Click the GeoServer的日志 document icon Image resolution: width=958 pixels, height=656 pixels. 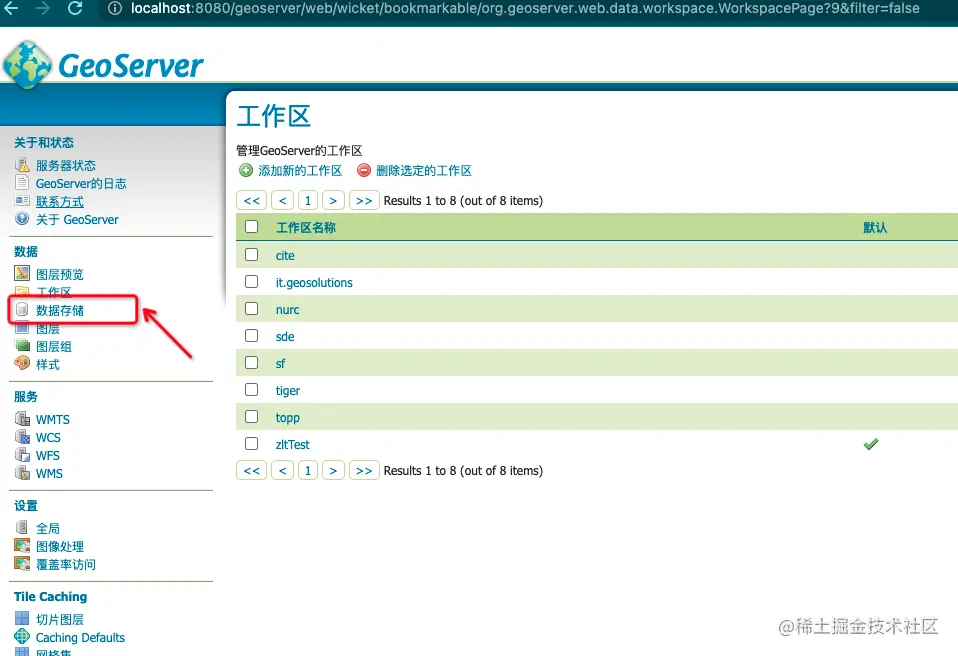22,183
